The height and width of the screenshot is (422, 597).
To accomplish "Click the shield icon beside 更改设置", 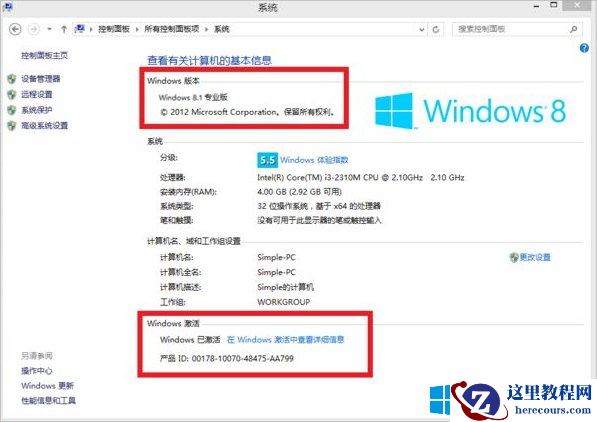I will coord(514,257).
